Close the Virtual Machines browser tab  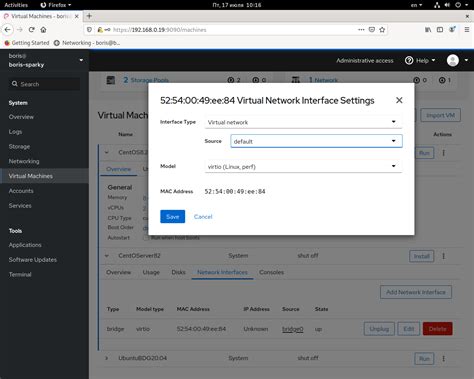tap(77, 16)
